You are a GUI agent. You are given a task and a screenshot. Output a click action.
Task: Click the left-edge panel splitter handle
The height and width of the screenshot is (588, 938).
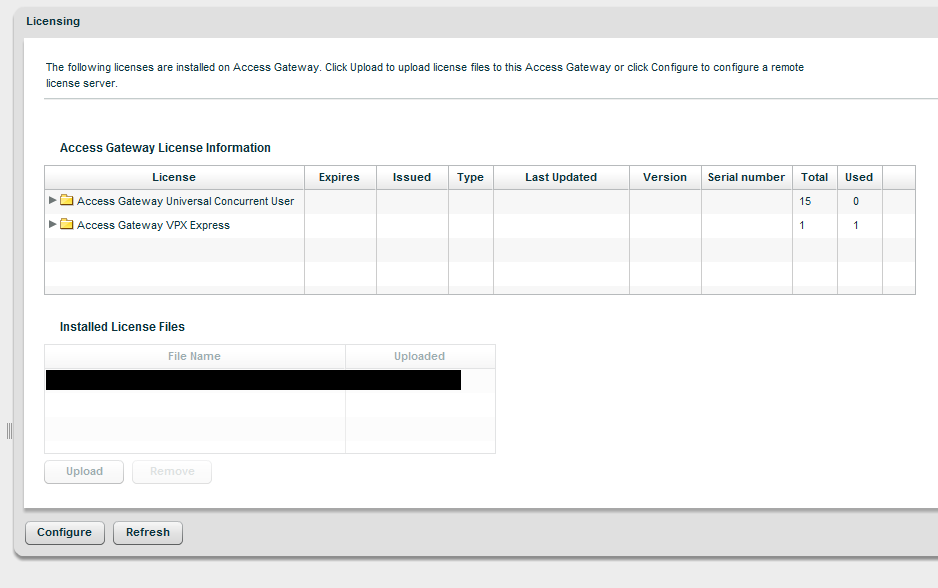tap(10, 431)
